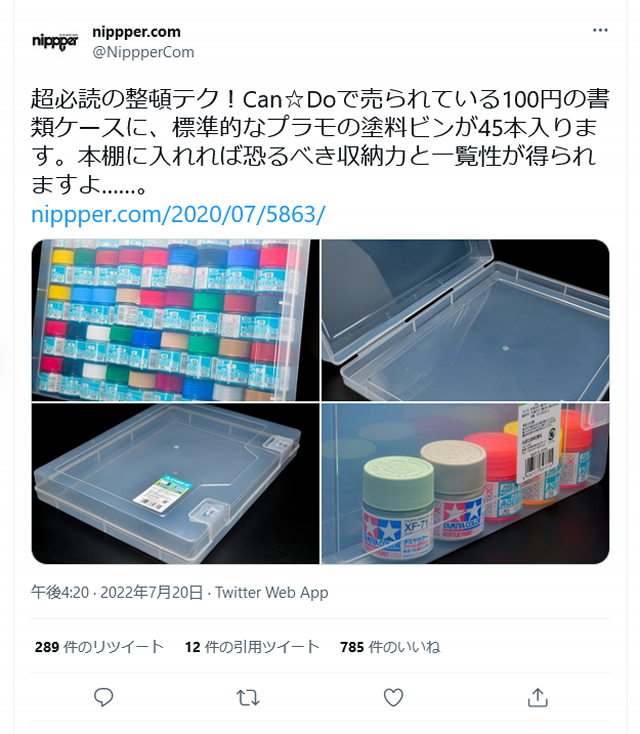Click the green-capped Tamiya paint bottle
This screenshot has height=734, width=640.
[x=397, y=507]
